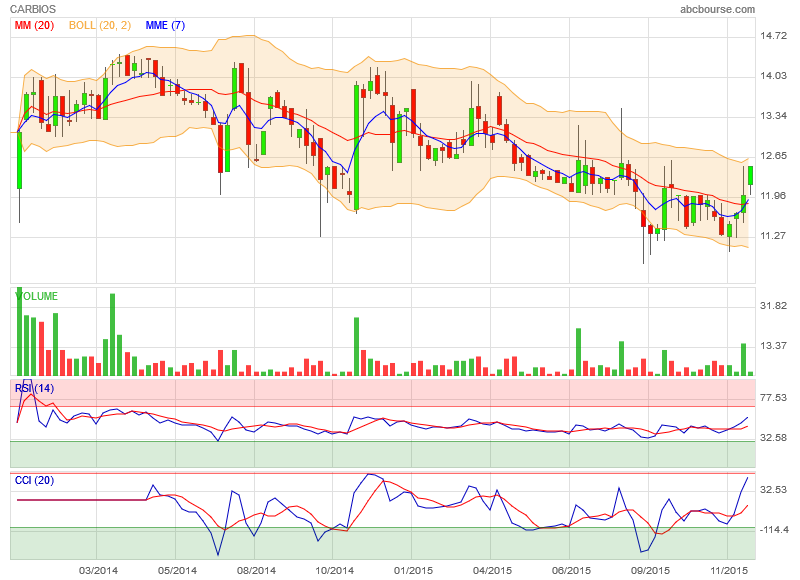Click the 13.34 price axis value
800x580 pixels.
tap(773, 116)
